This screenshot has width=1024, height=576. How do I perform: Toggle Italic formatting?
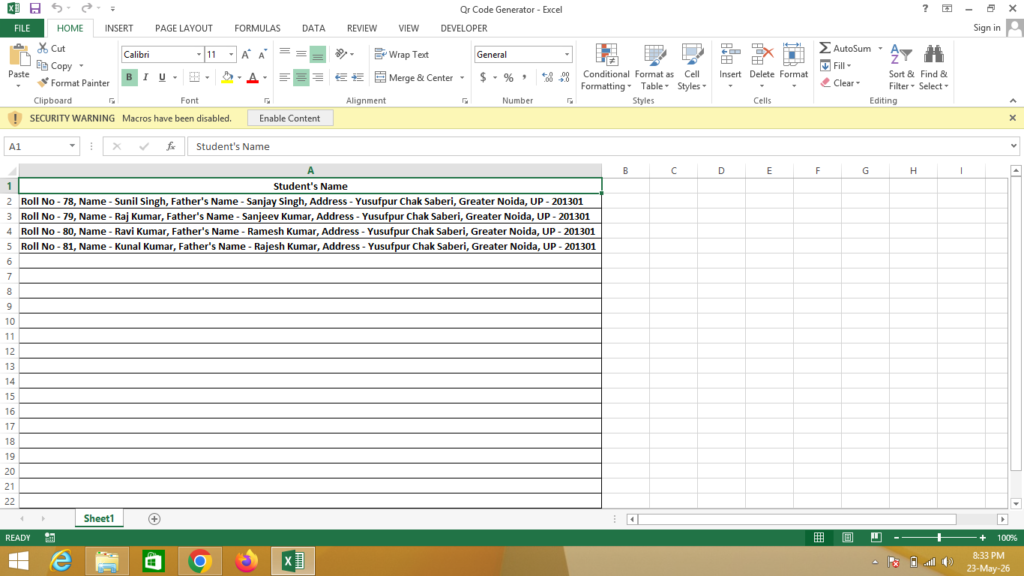[x=146, y=77]
